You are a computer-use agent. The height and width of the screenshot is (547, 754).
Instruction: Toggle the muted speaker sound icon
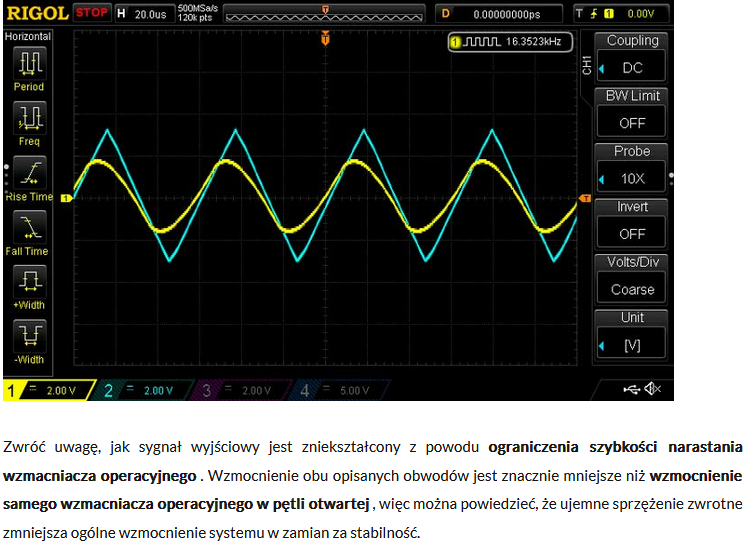tap(653, 388)
